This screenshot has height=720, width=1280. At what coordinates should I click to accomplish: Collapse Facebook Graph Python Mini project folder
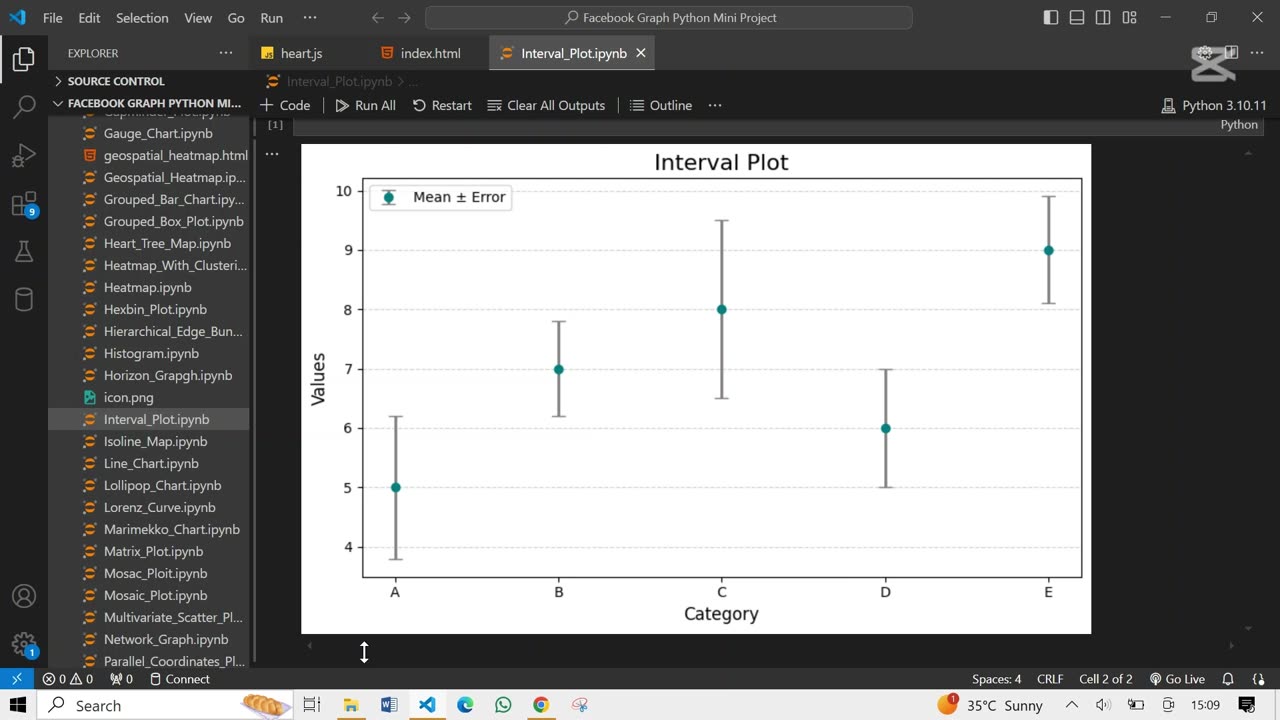point(149,103)
